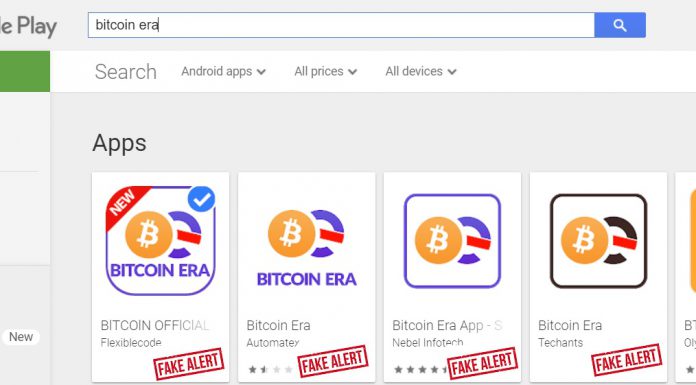The image size is (696, 385).
Task: Open Nebel Infotech developer link
Action: coord(428,343)
